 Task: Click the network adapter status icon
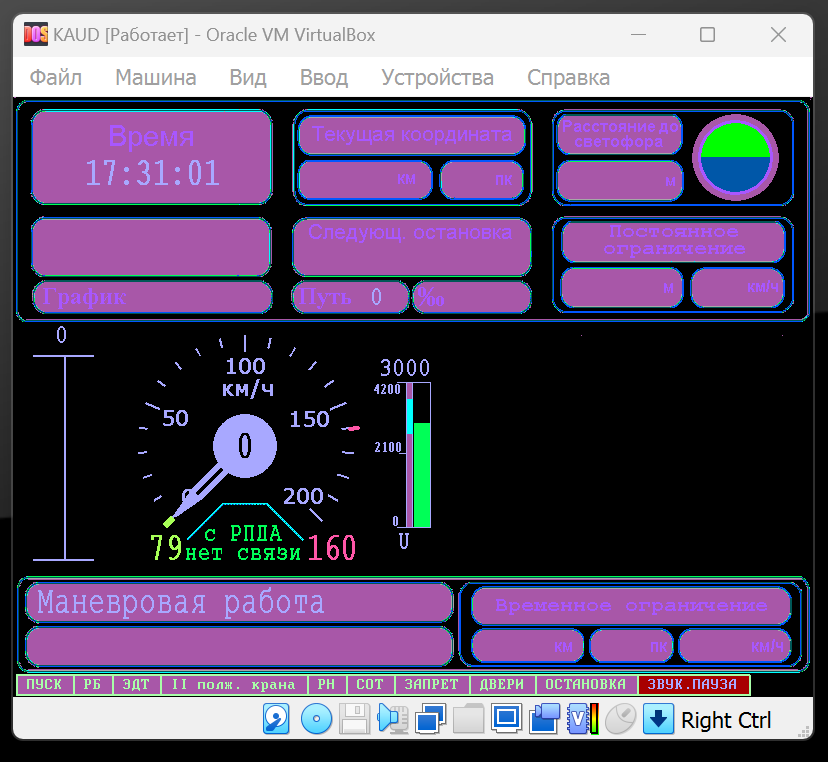pyautogui.click(x=431, y=719)
